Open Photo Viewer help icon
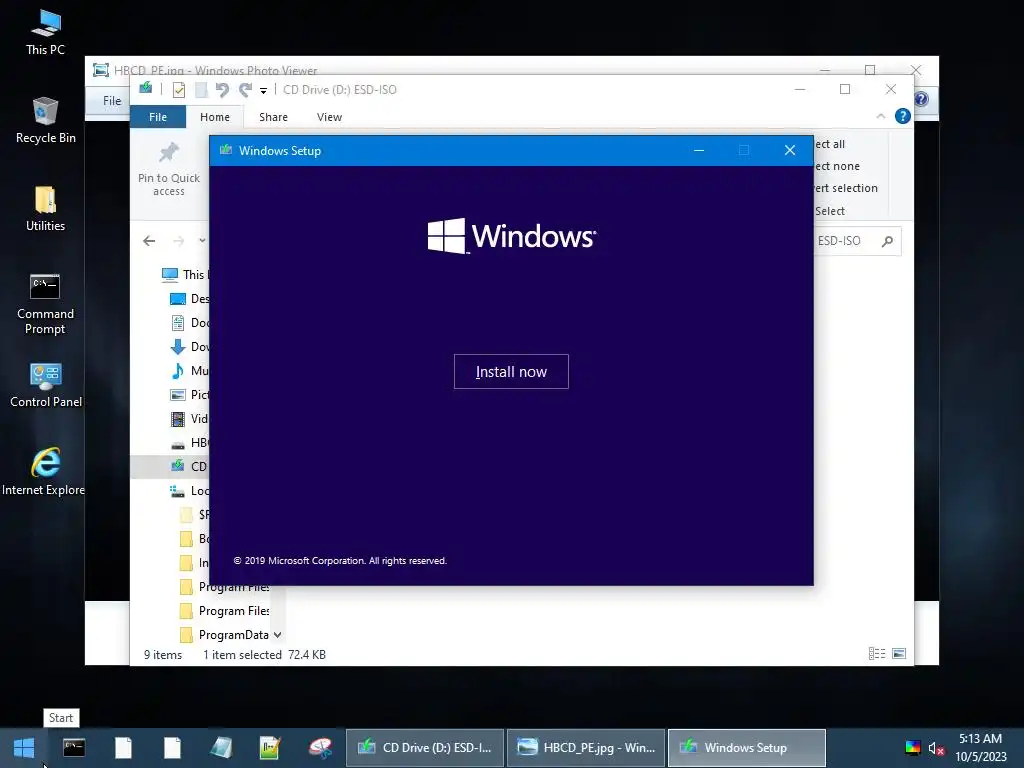This screenshot has width=1024, height=768. tap(921, 99)
